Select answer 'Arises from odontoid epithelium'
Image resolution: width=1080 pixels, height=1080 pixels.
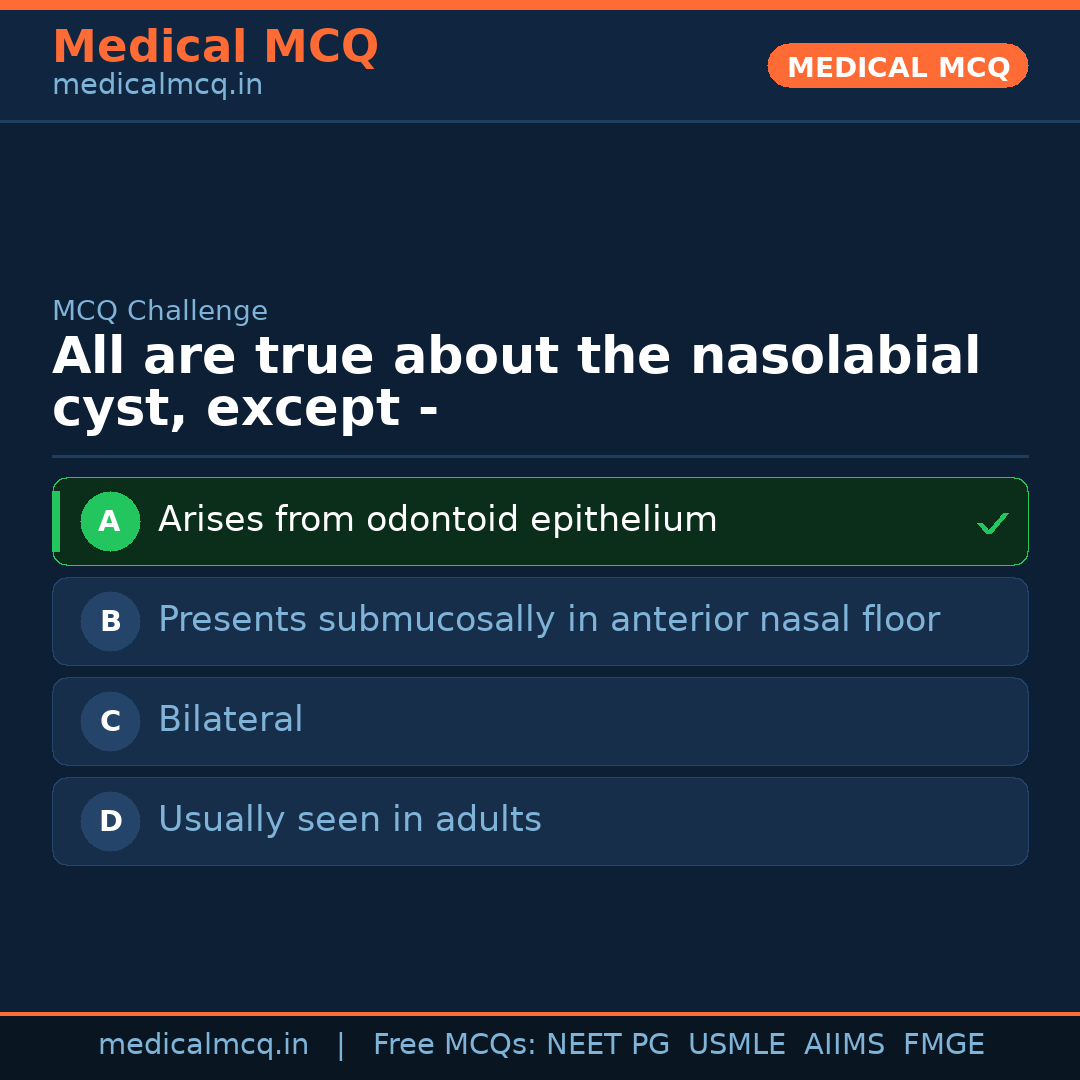437,520
